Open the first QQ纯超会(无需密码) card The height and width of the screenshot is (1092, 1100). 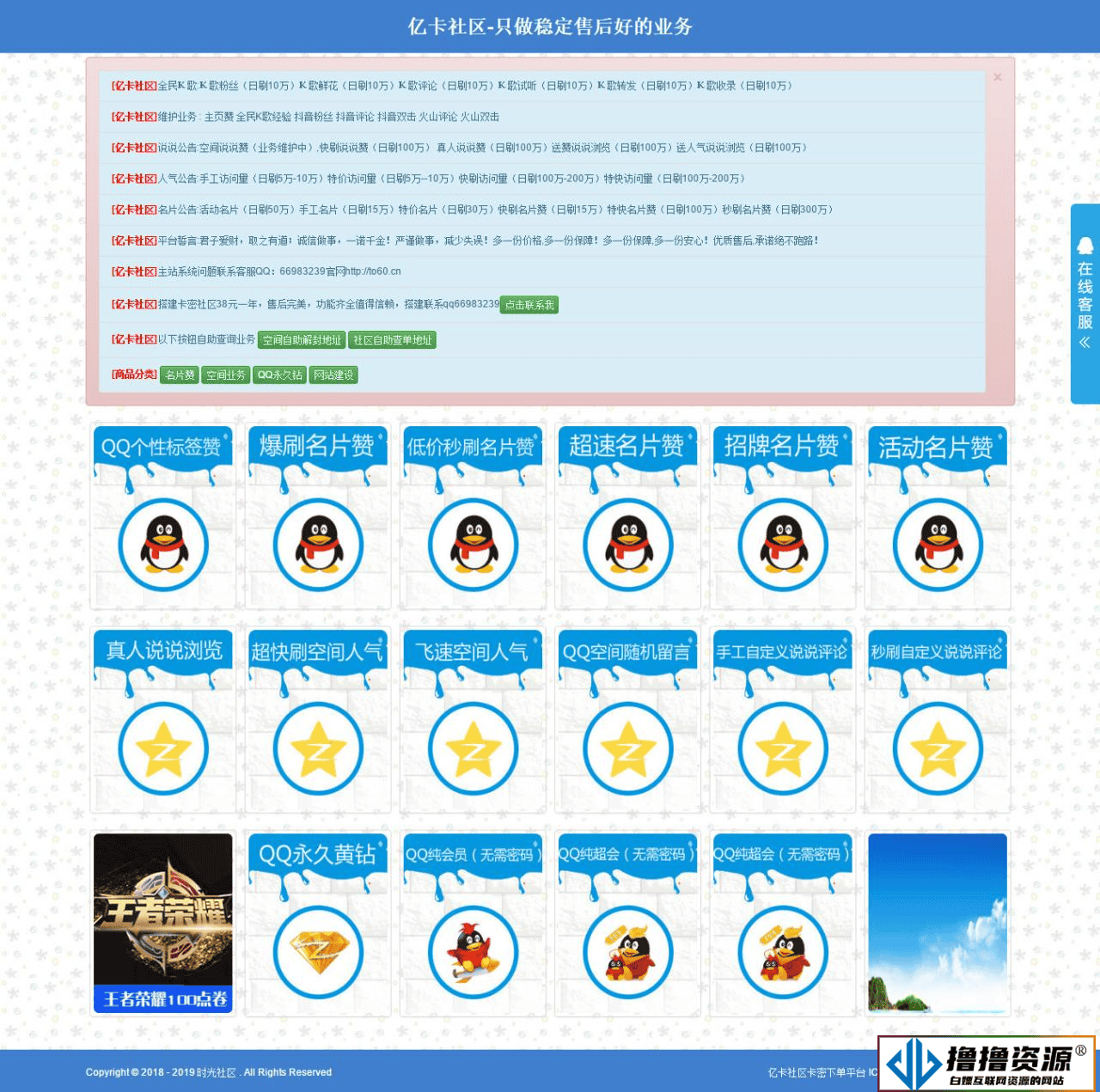(x=628, y=924)
